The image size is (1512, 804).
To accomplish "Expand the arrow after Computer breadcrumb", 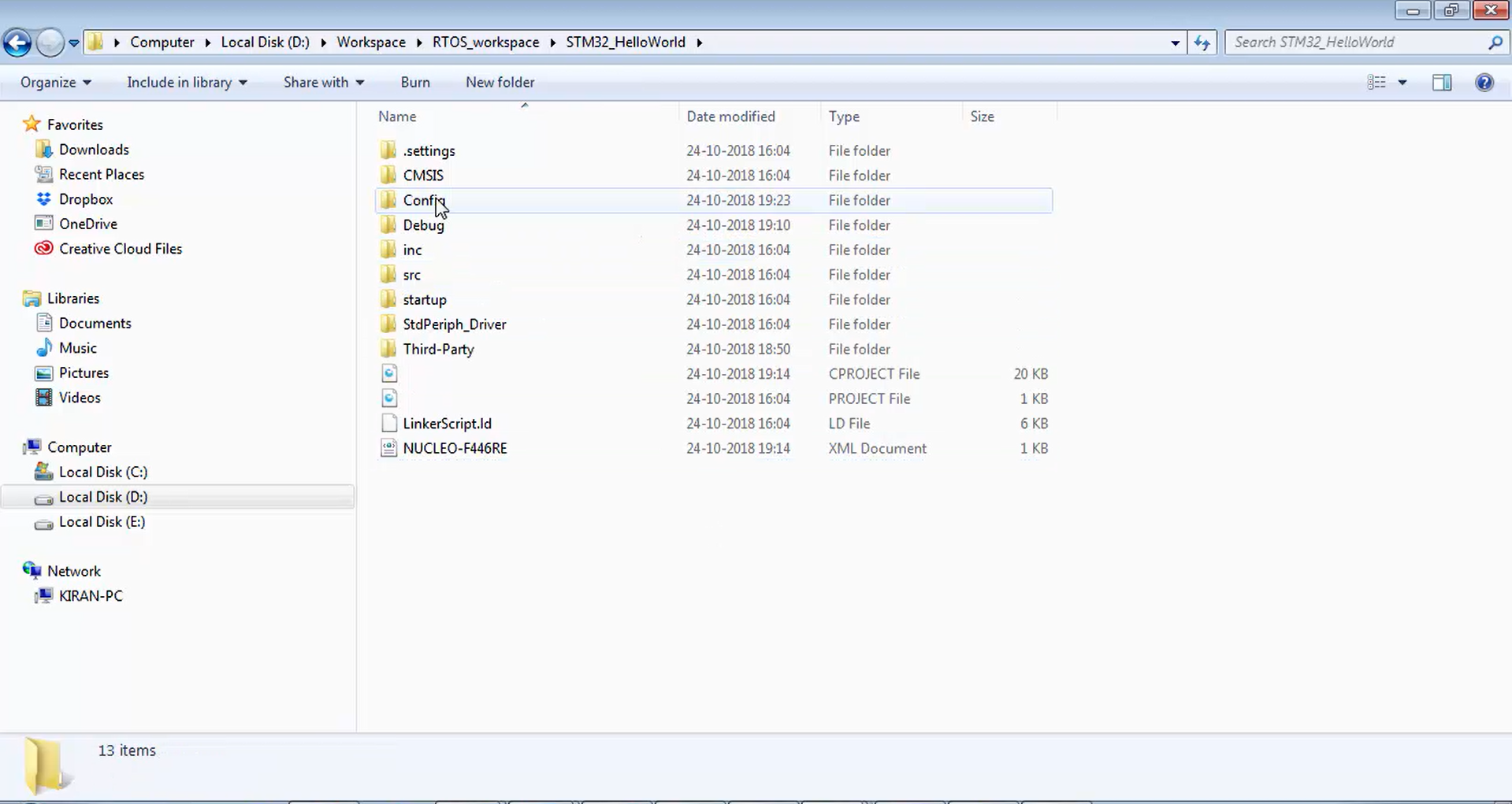I will pyautogui.click(x=207, y=43).
